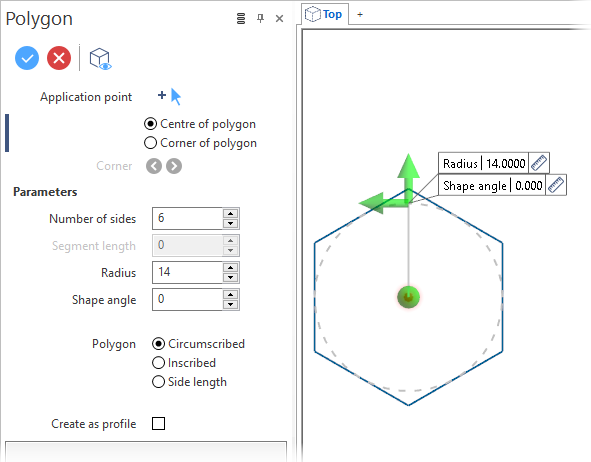Confirm polygon with the blue checkmark icon

27,58
